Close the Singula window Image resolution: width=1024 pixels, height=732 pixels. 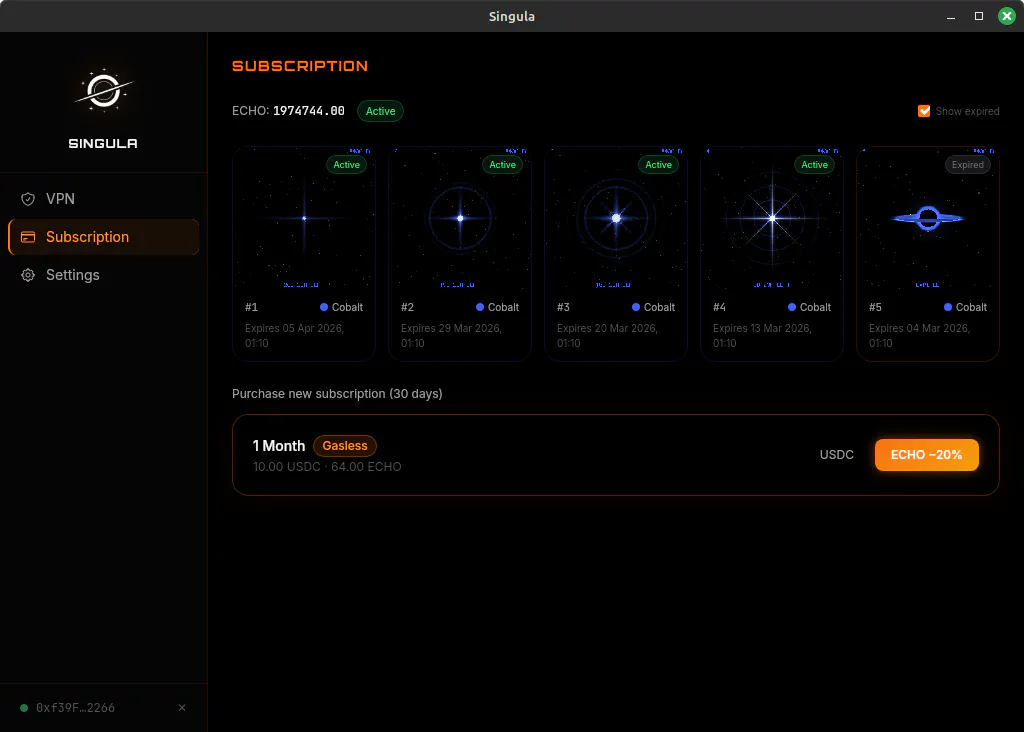click(x=1006, y=16)
